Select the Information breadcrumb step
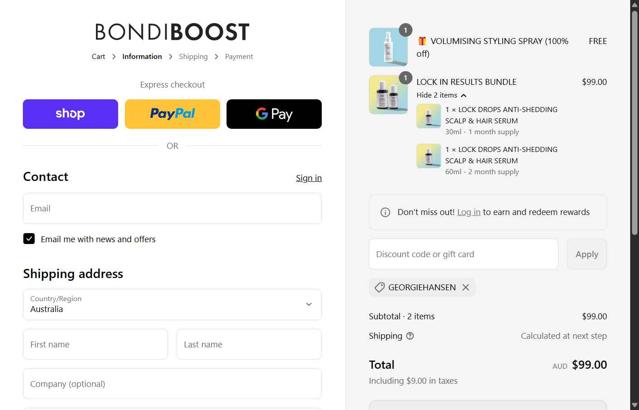The image size is (639, 410). (x=142, y=56)
